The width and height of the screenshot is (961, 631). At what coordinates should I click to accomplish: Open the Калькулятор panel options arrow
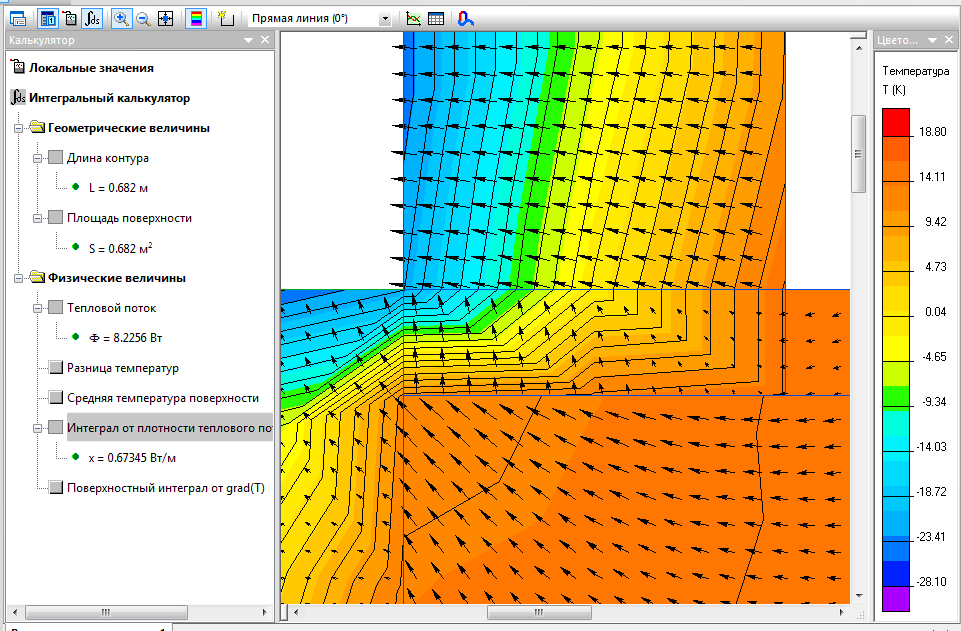pyautogui.click(x=248, y=40)
